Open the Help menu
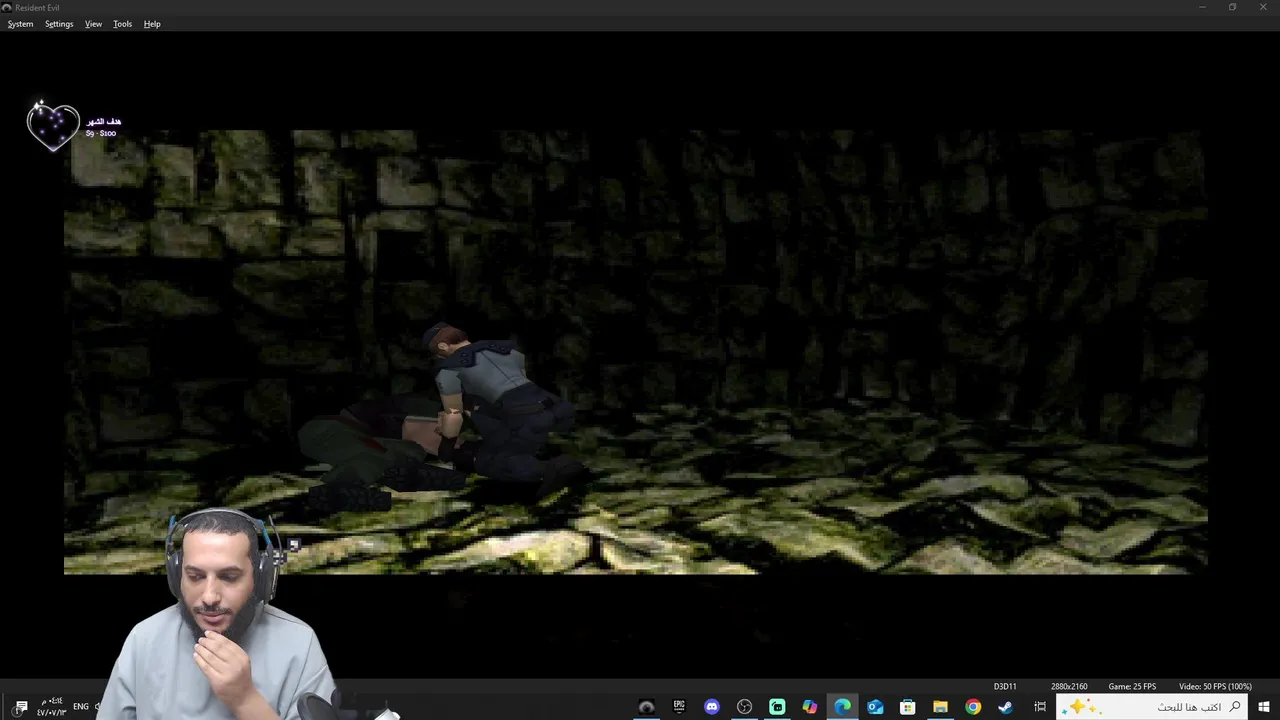 152,24
